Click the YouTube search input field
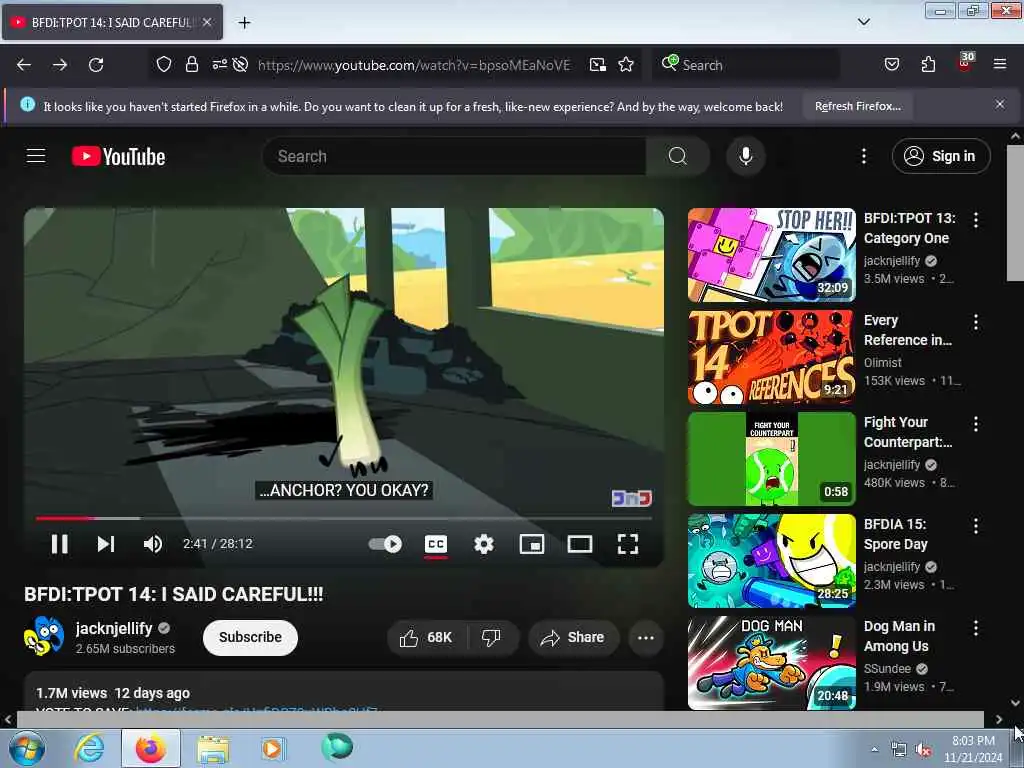 [x=455, y=156]
